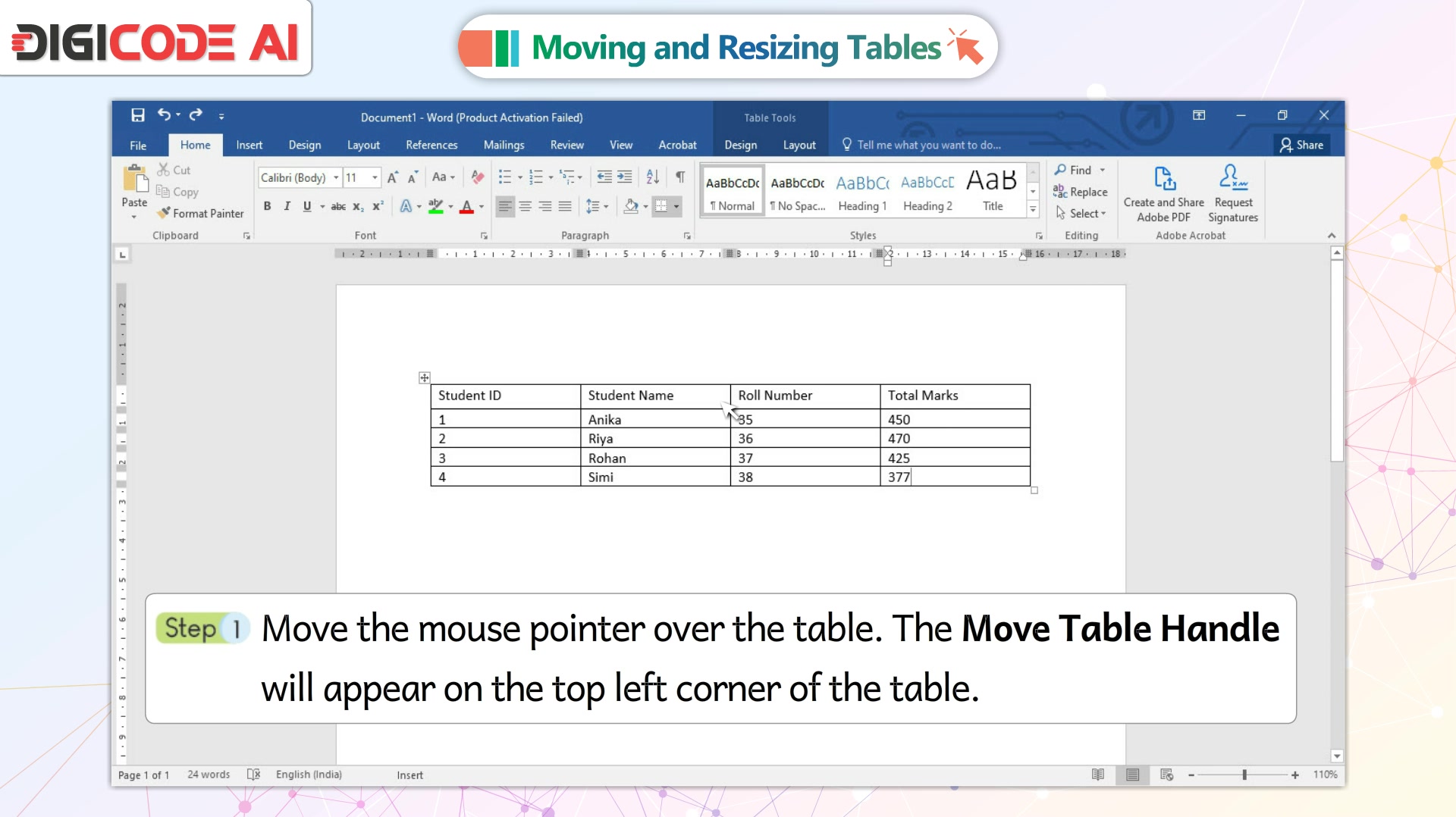Open the Calibri (Body) font name dropdown
The width and height of the screenshot is (1456, 817).
(336, 177)
